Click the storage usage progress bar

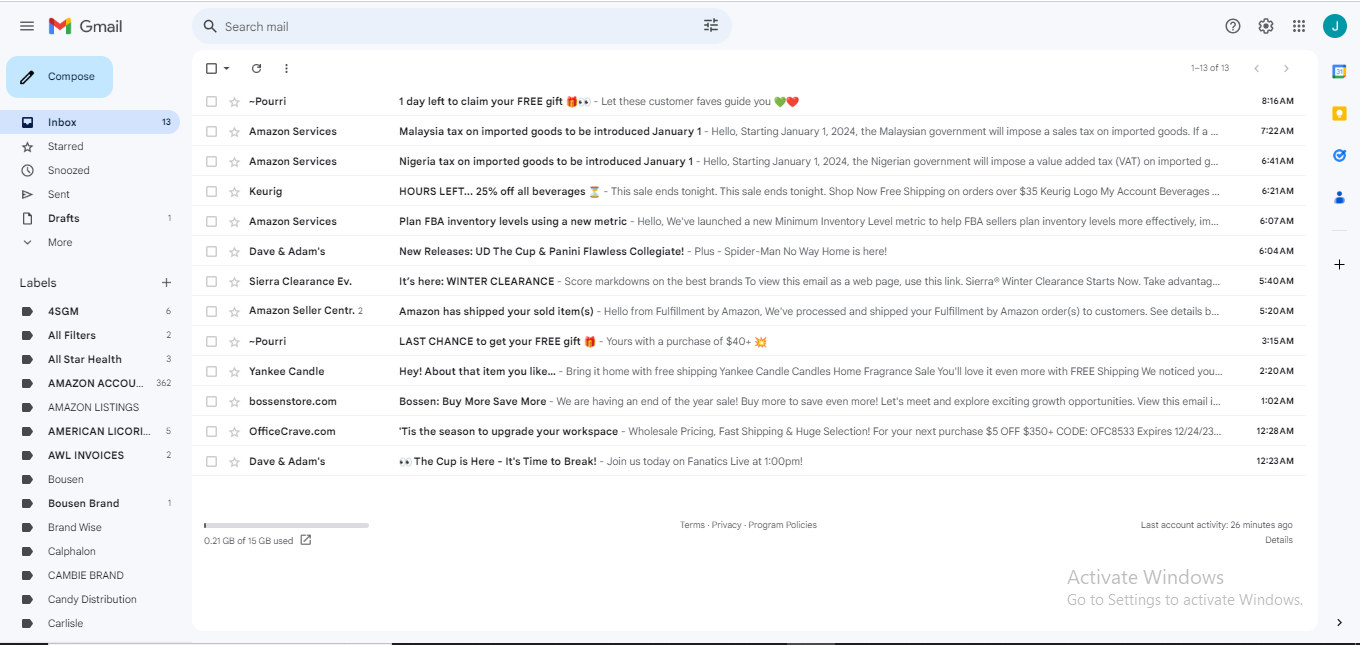coord(286,525)
